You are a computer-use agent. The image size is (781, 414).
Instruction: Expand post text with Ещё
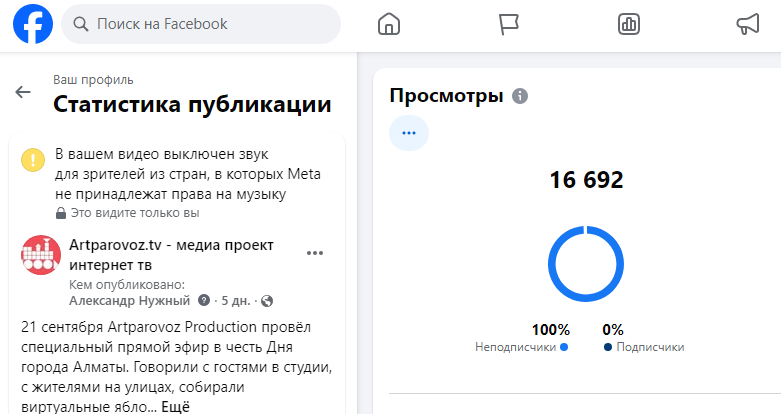[175, 407]
